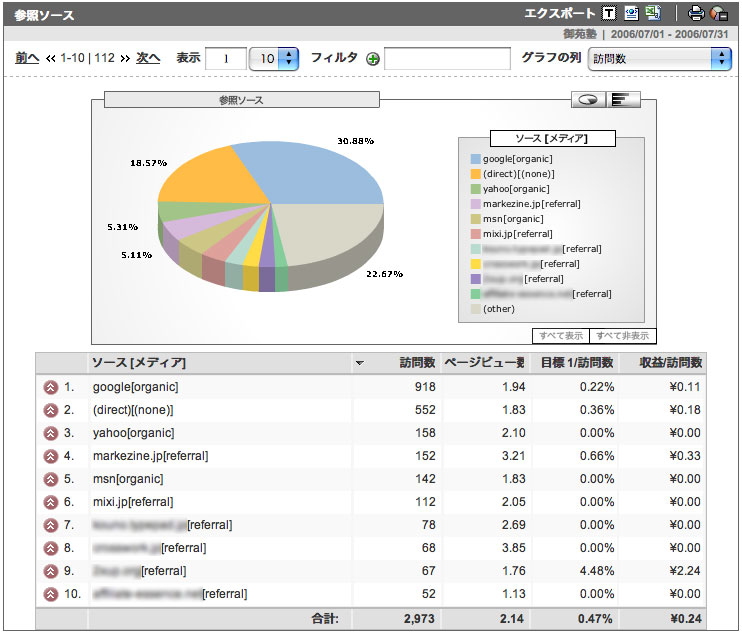Sort table by 訪問数 column header
Image resolution: width=742 pixels, height=635 pixels.
point(414,362)
